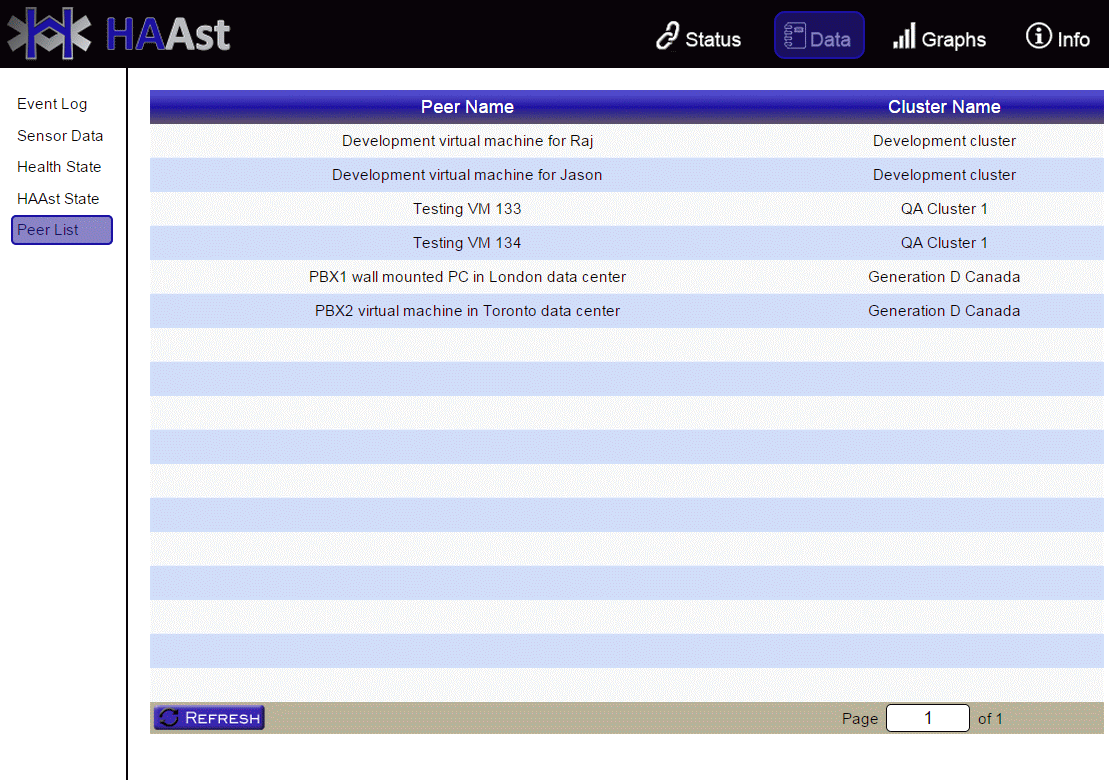Go to Health State page
The height and width of the screenshot is (780, 1109).
(59, 167)
